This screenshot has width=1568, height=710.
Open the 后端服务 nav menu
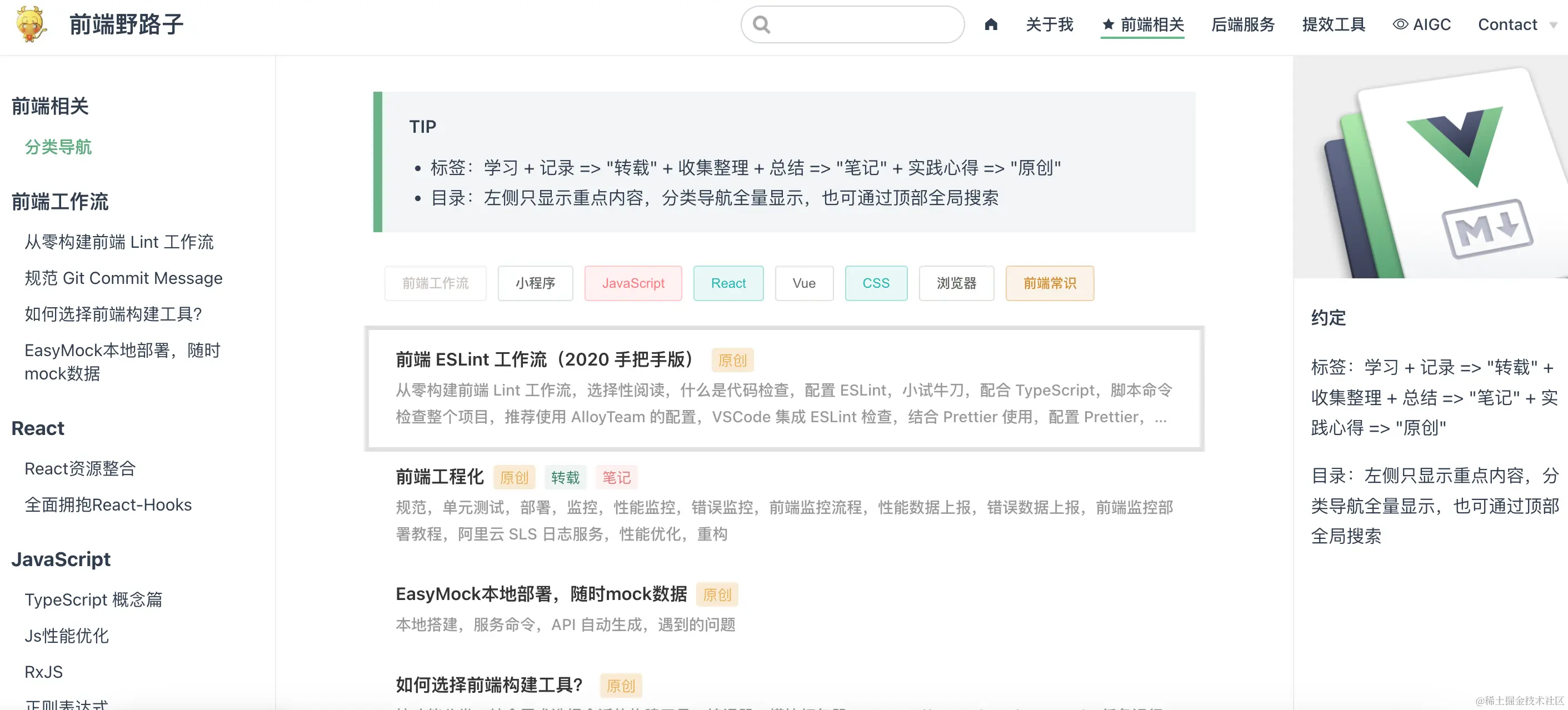pos(1243,24)
